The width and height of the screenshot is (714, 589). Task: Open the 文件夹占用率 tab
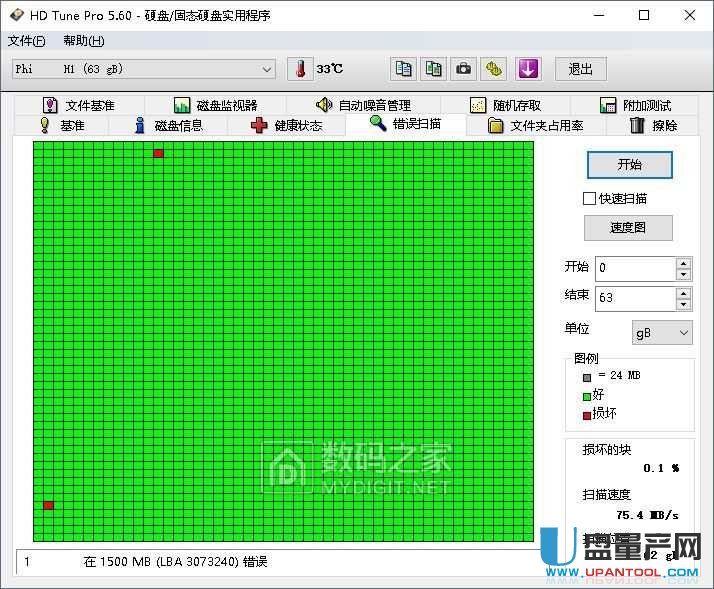[535, 125]
